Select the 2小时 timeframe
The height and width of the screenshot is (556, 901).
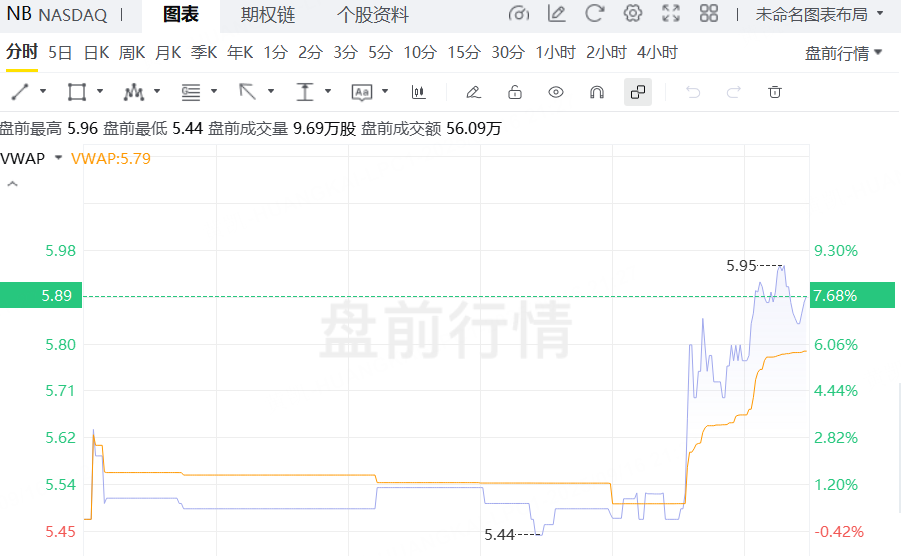(606, 53)
